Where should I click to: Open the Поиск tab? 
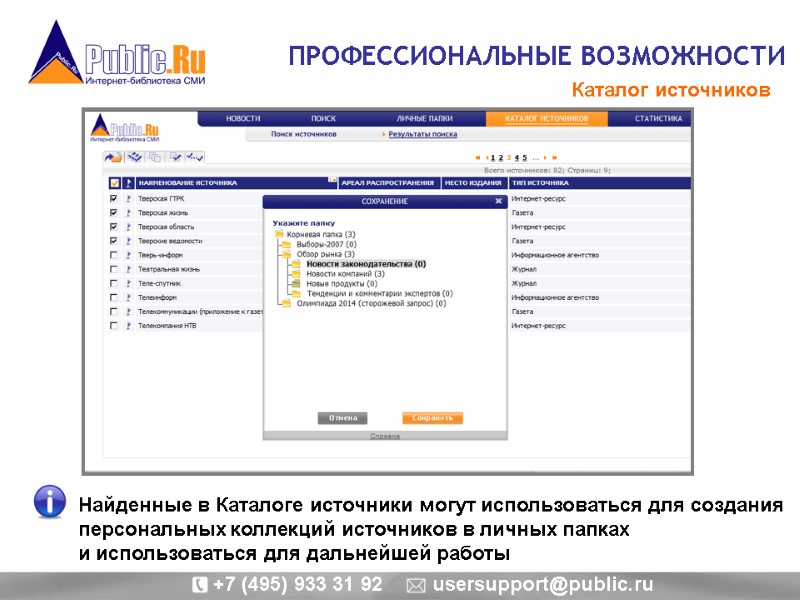[x=323, y=118]
